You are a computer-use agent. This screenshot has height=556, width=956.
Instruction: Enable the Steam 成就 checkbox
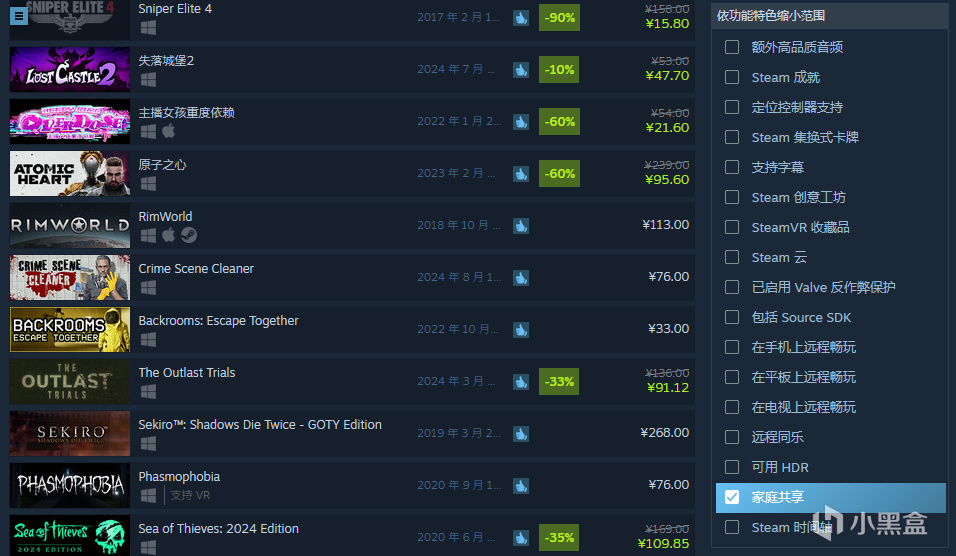point(732,77)
